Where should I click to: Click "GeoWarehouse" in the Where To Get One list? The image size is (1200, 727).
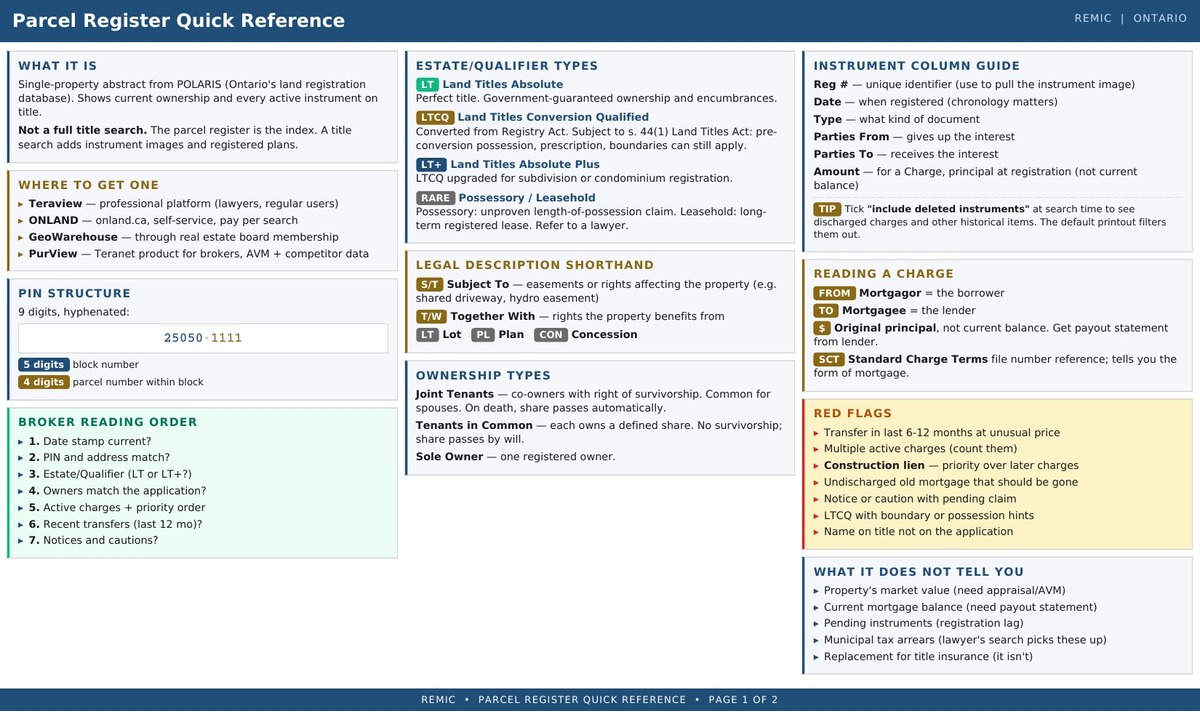click(73, 237)
